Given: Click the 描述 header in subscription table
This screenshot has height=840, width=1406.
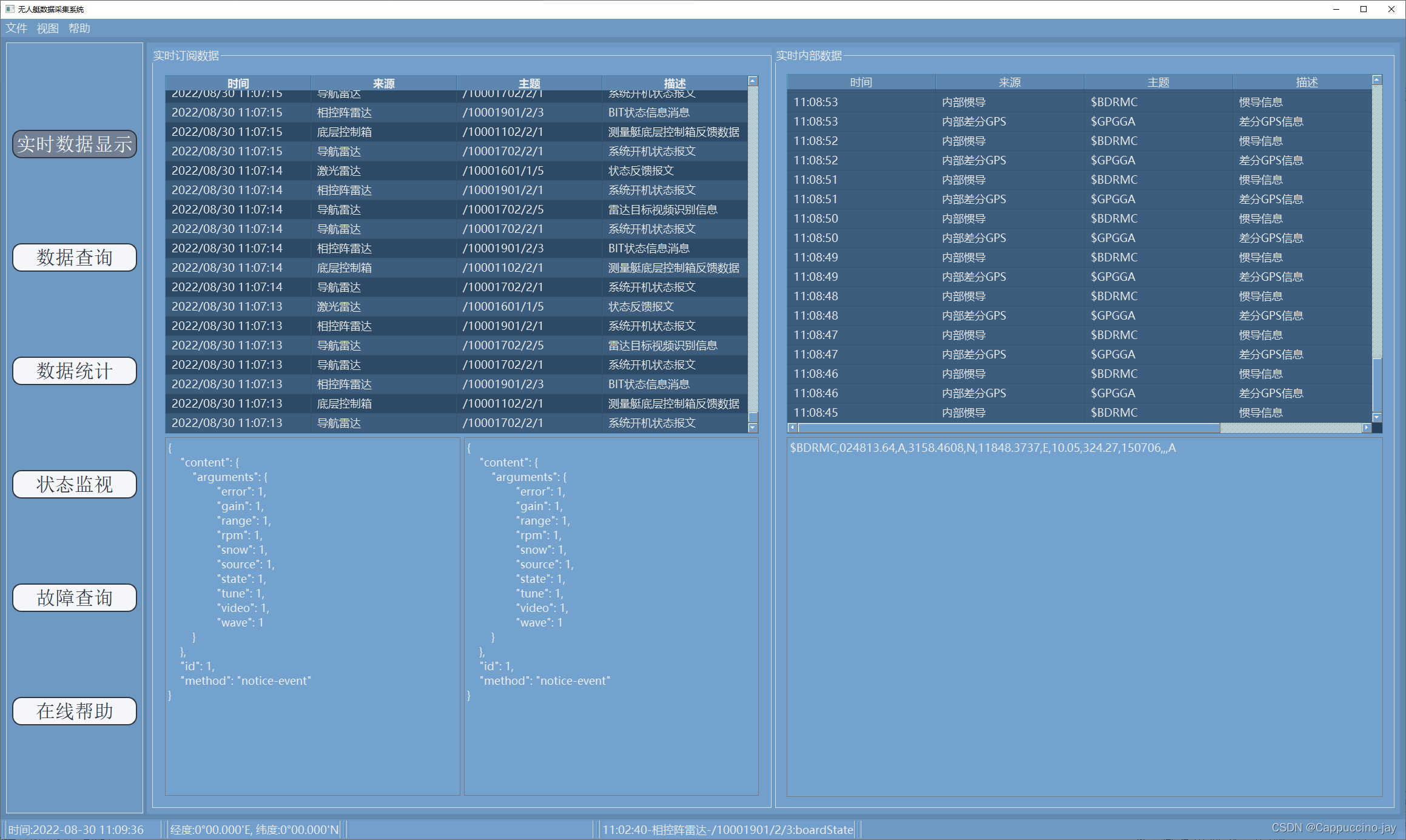Looking at the screenshot, I should tap(674, 83).
